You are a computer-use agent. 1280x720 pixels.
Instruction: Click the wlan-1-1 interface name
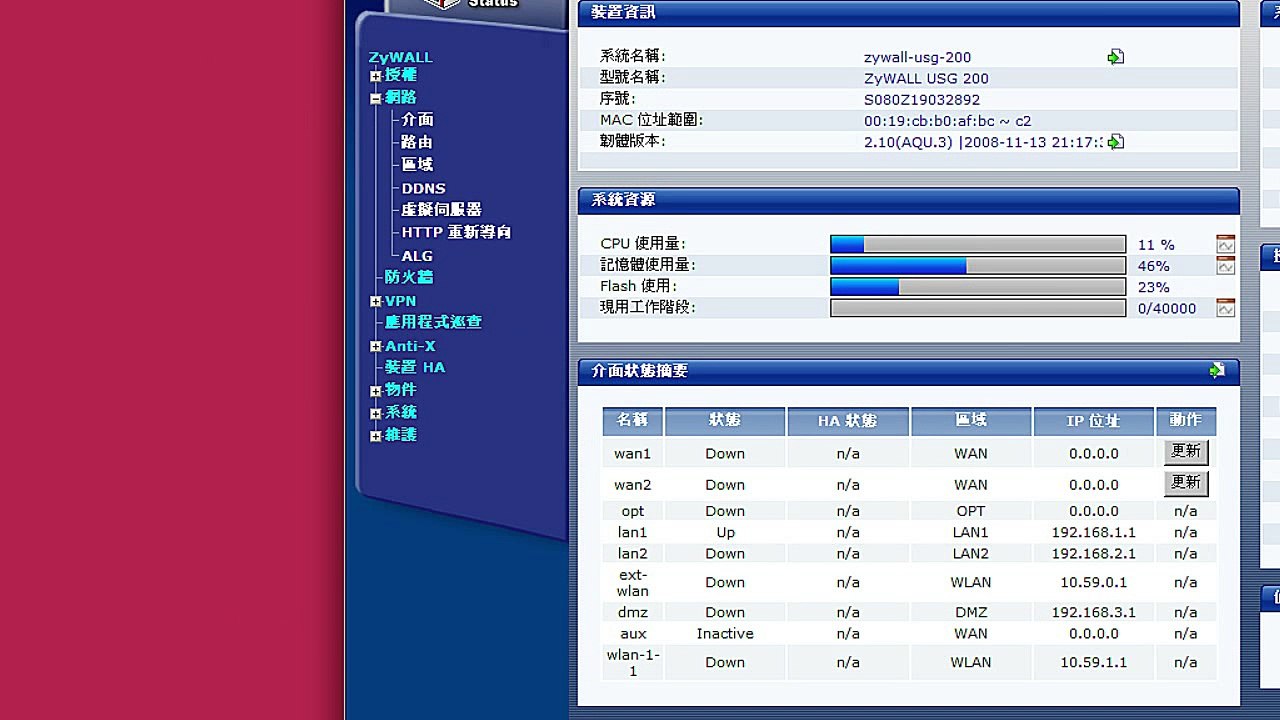pos(633,662)
